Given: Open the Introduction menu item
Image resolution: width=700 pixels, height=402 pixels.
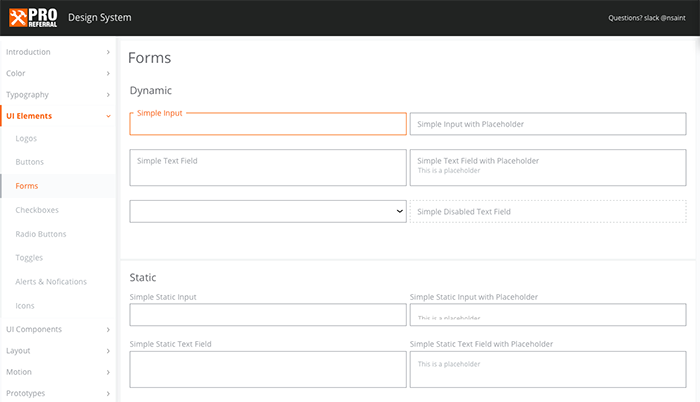Looking at the screenshot, I should tap(58, 52).
